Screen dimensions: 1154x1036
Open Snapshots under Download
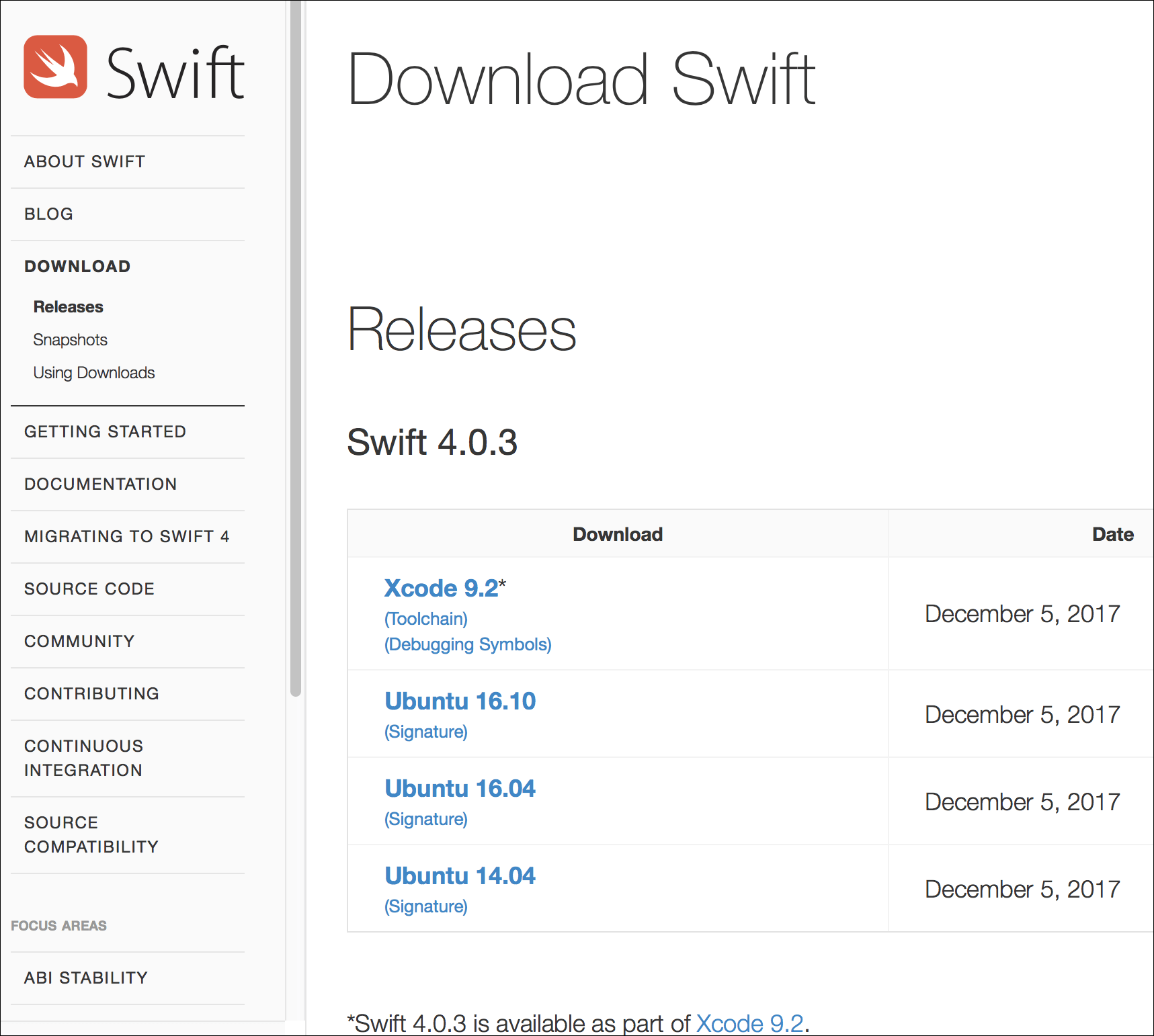pyautogui.click(x=70, y=340)
